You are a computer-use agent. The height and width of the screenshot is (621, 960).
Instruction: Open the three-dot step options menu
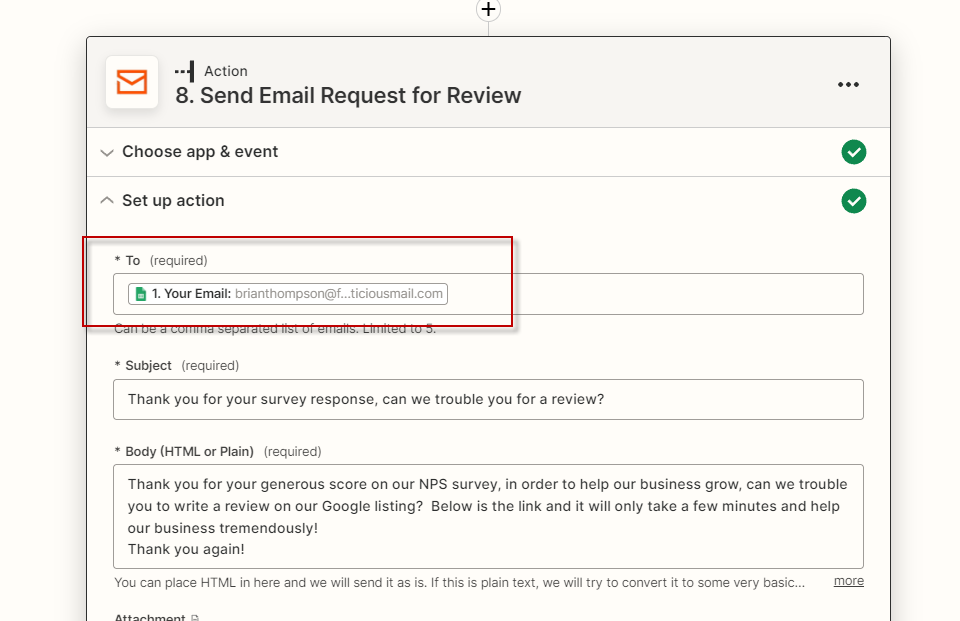tap(848, 84)
